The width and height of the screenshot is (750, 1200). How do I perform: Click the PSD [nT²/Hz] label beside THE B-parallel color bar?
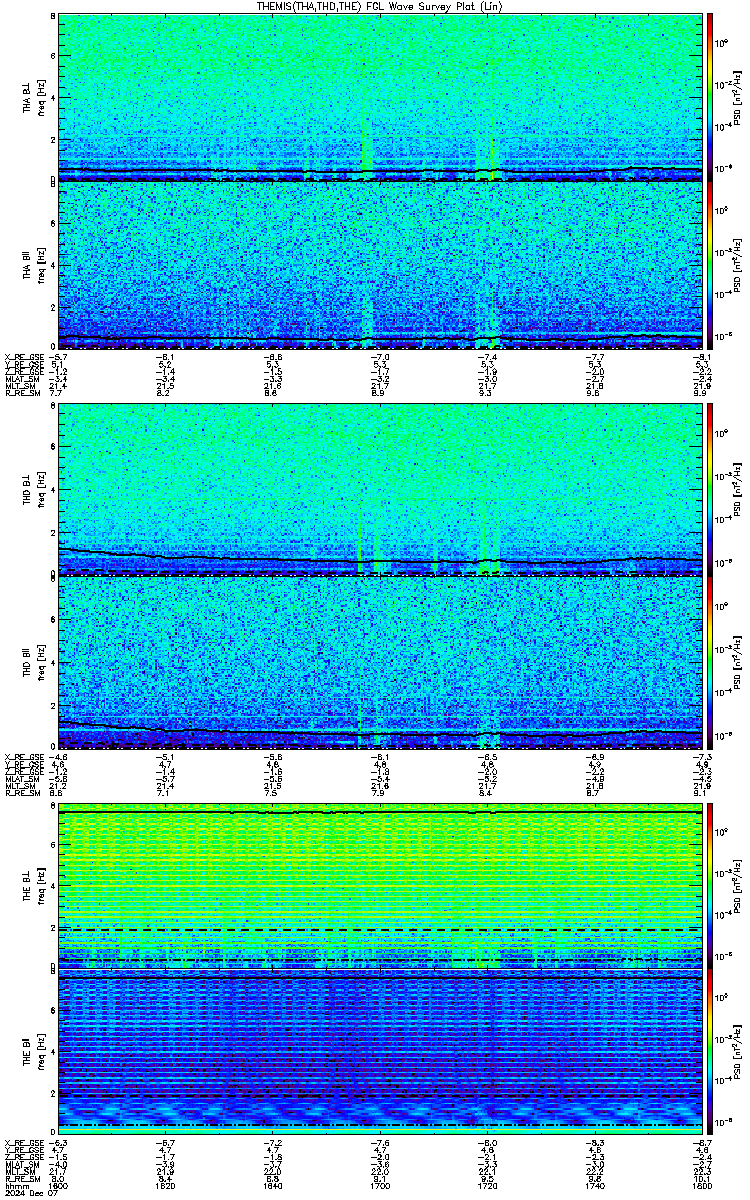point(737,1053)
